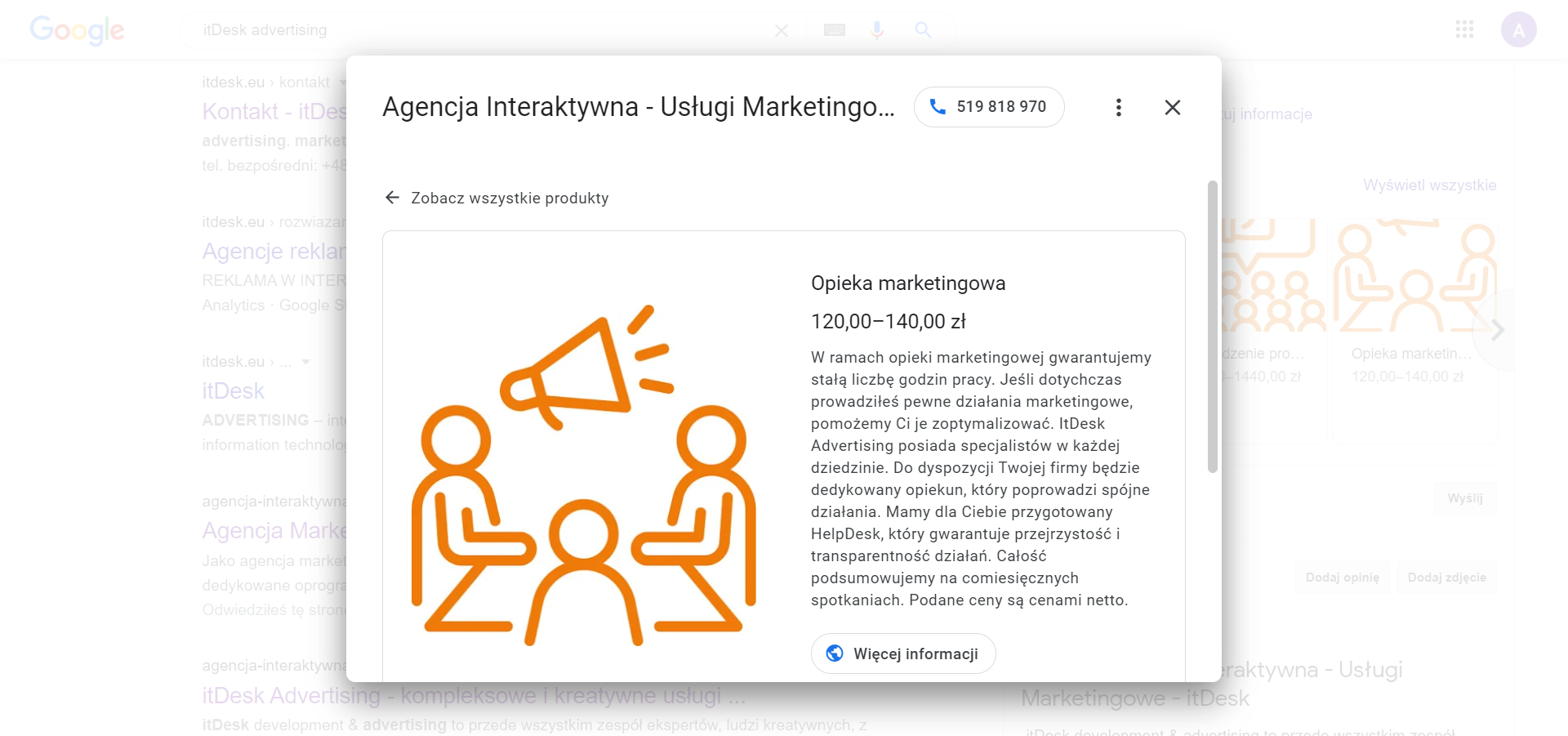Click the dialog's vertical scrollbar
The image size is (1568, 736).
pyautogui.click(x=1212, y=327)
